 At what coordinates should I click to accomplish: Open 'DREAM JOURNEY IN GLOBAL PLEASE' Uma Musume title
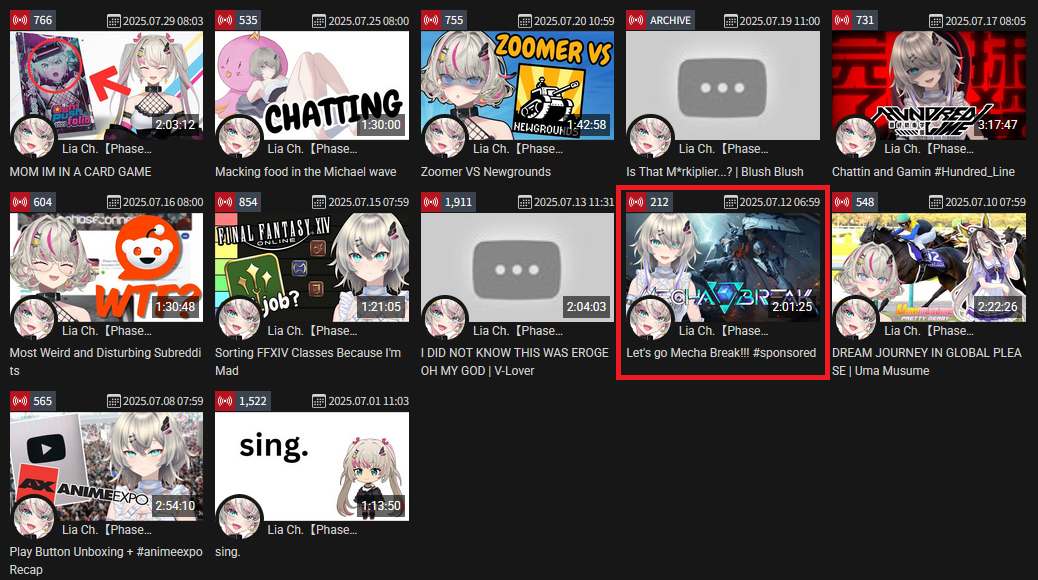(927, 362)
